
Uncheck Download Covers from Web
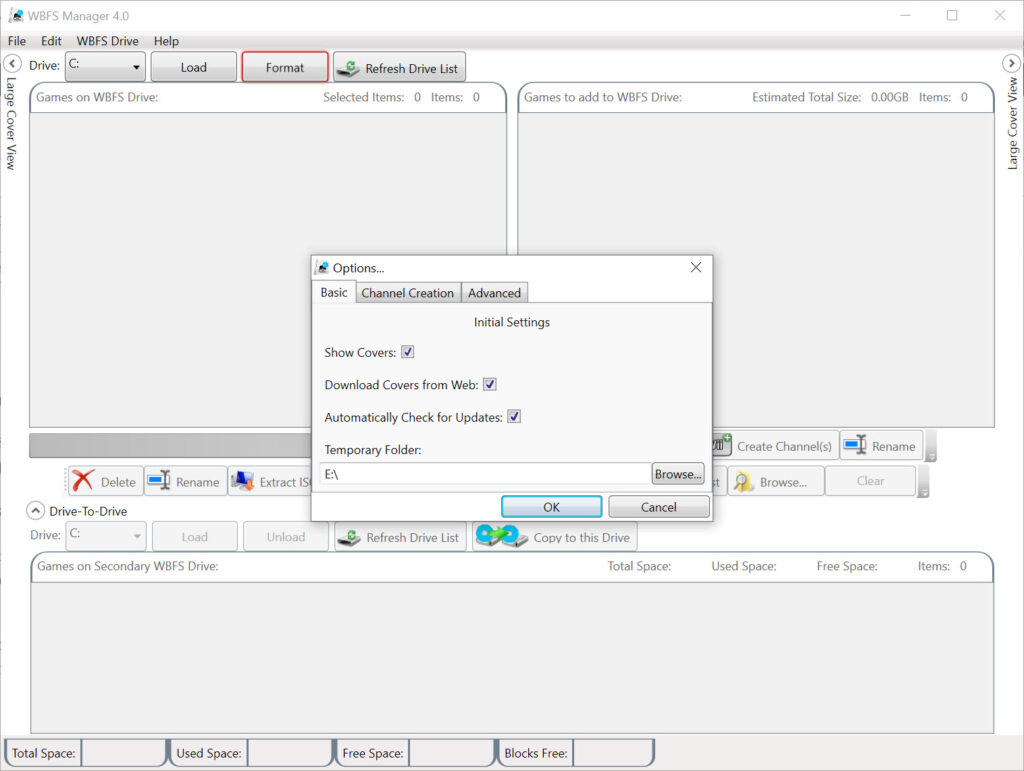490,385
